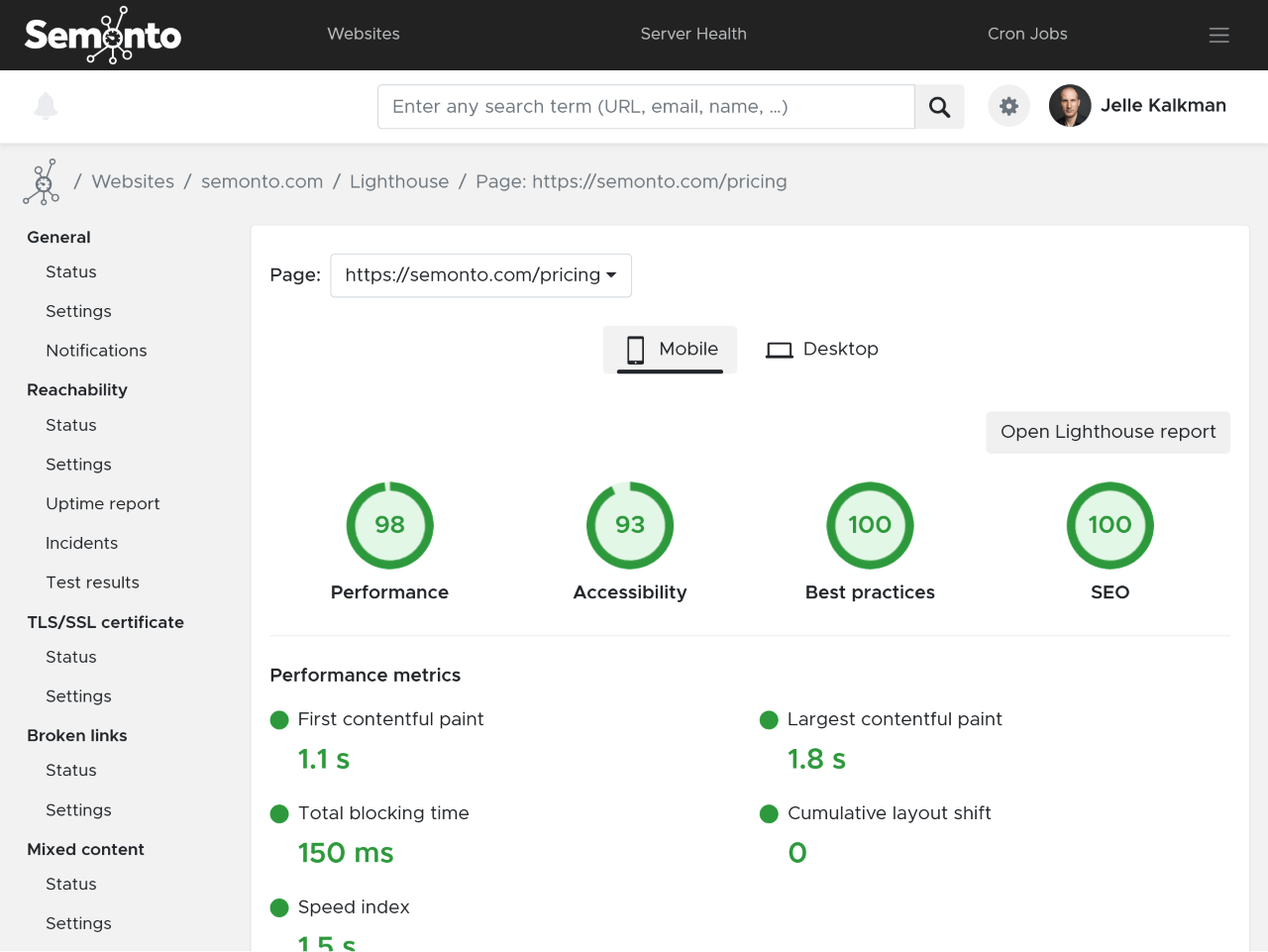Viewport: 1268px width, 952px height.
Task: Open Cron Jobs in top navigation
Action: coord(1027,34)
